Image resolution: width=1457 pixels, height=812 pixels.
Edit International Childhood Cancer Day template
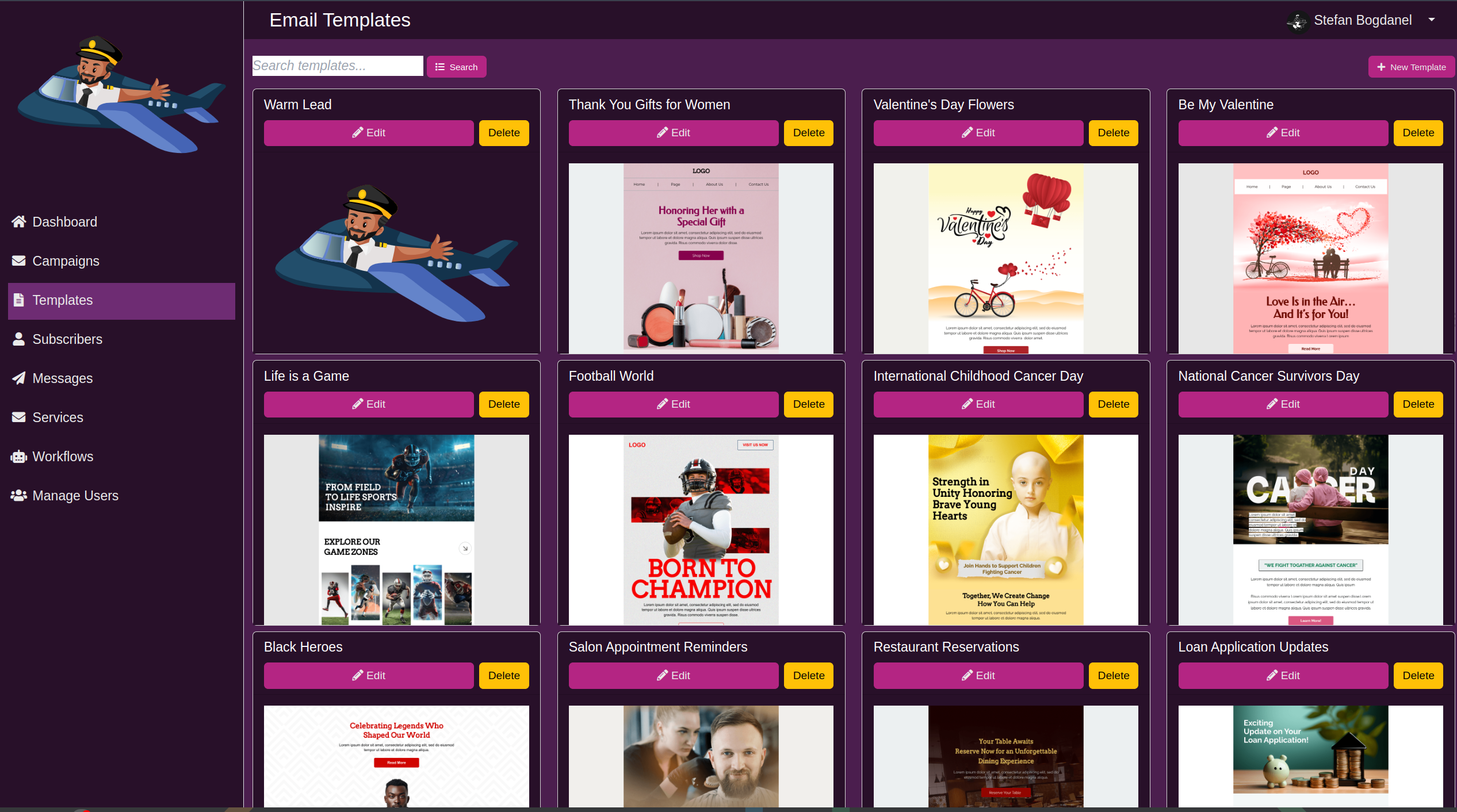point(978,404)
